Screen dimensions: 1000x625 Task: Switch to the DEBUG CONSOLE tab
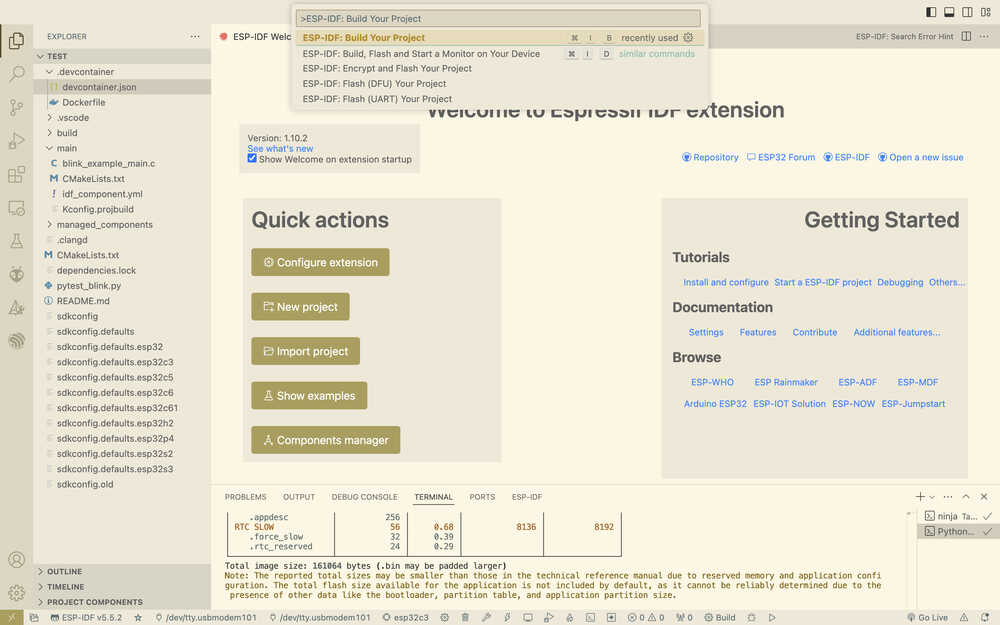tap(364, 497)
